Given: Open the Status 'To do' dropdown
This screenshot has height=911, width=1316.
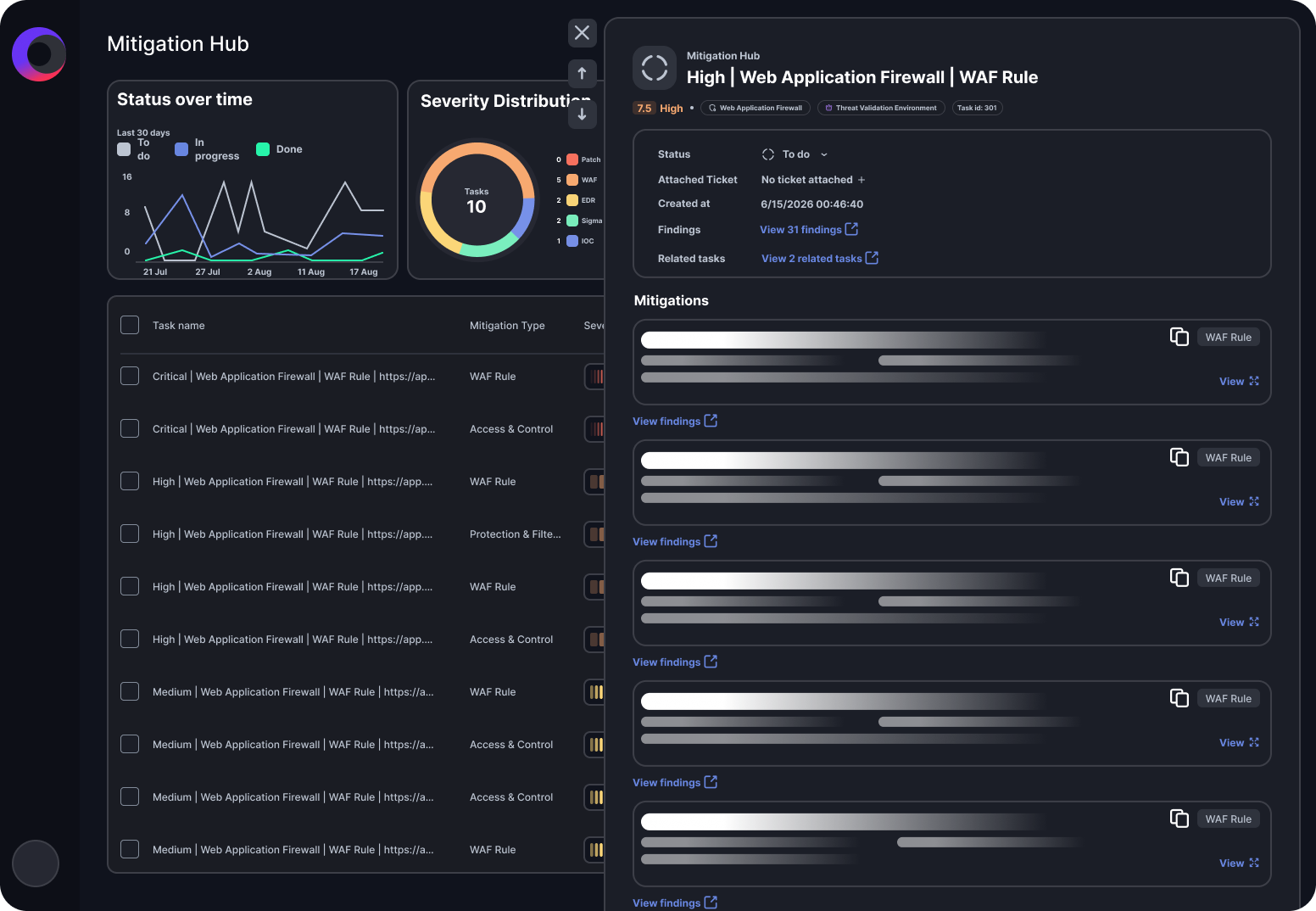Looking at the screenshot, I should 795,154.
